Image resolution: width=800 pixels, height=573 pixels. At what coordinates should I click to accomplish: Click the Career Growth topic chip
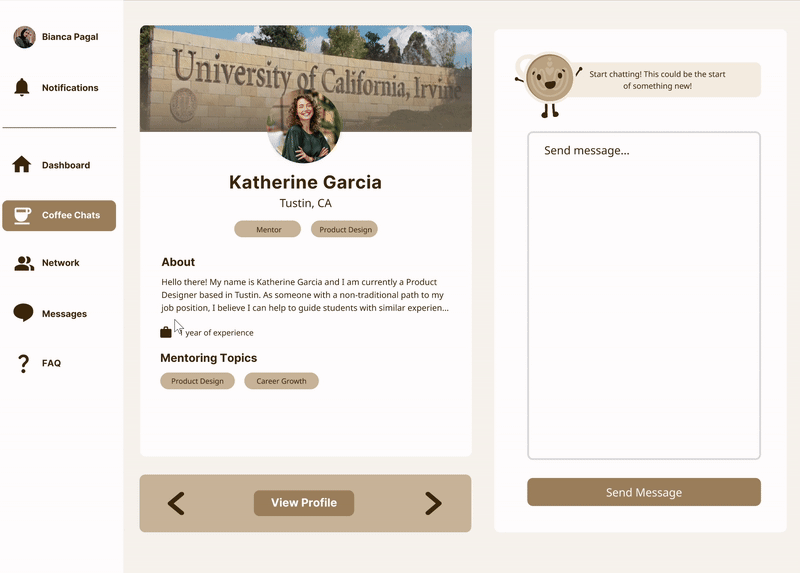[282, 381]
